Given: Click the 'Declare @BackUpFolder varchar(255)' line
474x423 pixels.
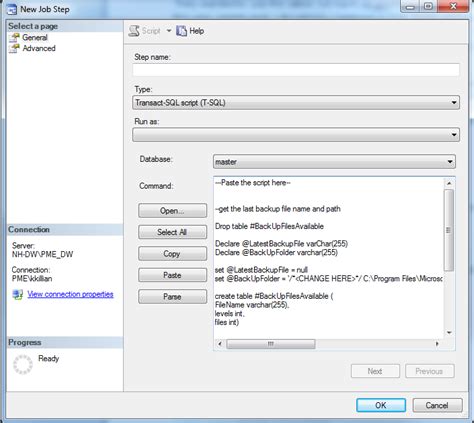Looking at the screenshot, I should click(276, 253).
